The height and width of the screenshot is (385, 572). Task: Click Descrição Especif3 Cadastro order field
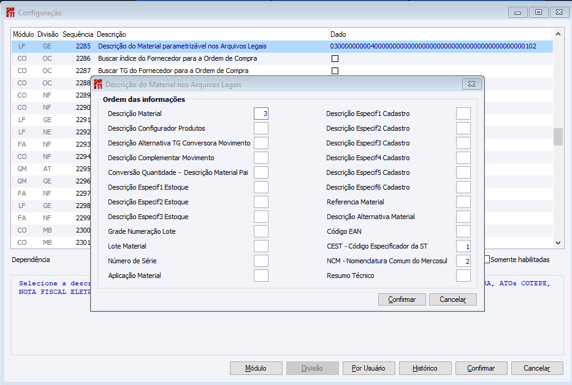coord(463,143)
